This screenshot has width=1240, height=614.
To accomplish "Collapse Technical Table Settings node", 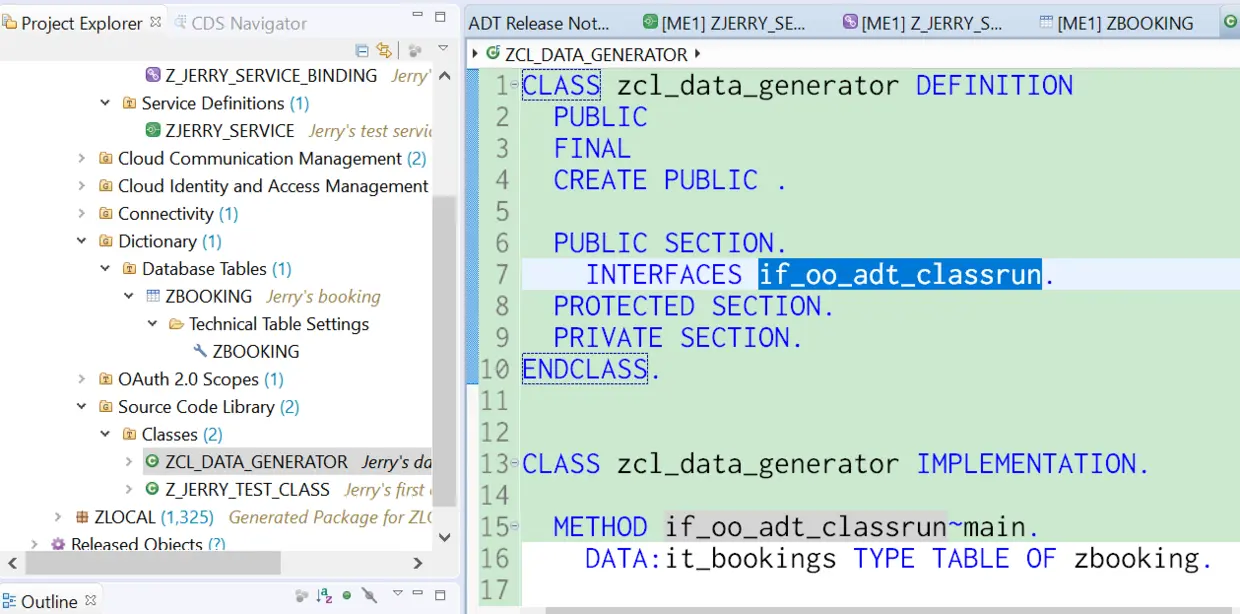I will pyautogui.click(x=152, y=324).
